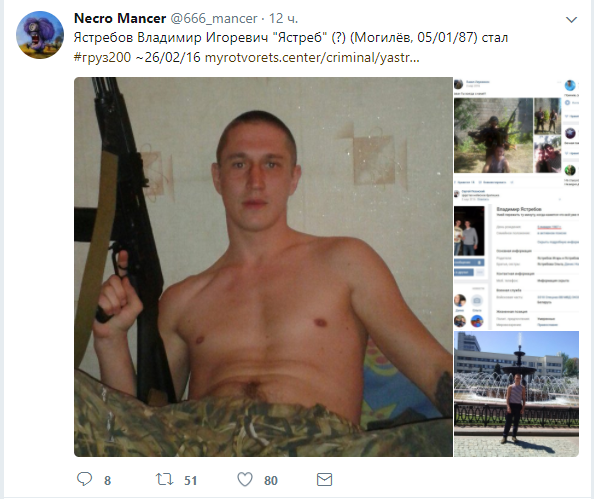Open the direct message envelope icon
594x499 pixels.
[324, 480]
